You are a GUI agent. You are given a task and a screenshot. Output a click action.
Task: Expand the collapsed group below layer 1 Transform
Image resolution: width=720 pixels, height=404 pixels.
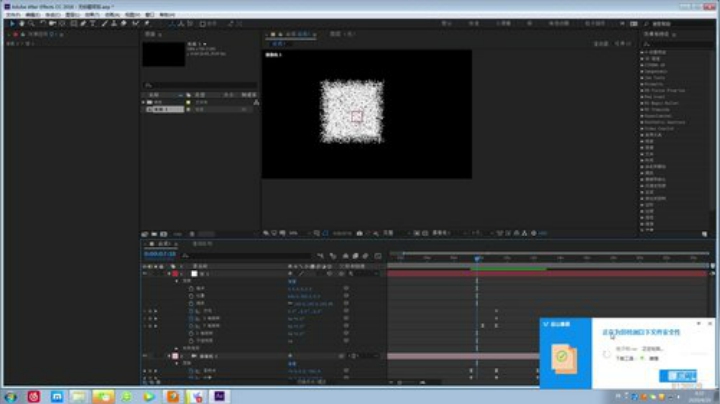tap(177, 348)
